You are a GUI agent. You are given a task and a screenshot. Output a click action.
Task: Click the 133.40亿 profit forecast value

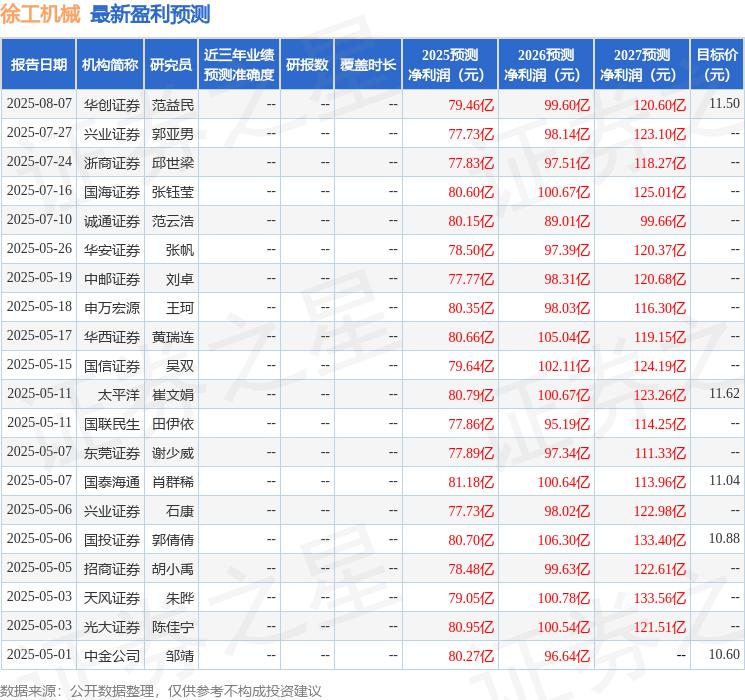[661, 540]
